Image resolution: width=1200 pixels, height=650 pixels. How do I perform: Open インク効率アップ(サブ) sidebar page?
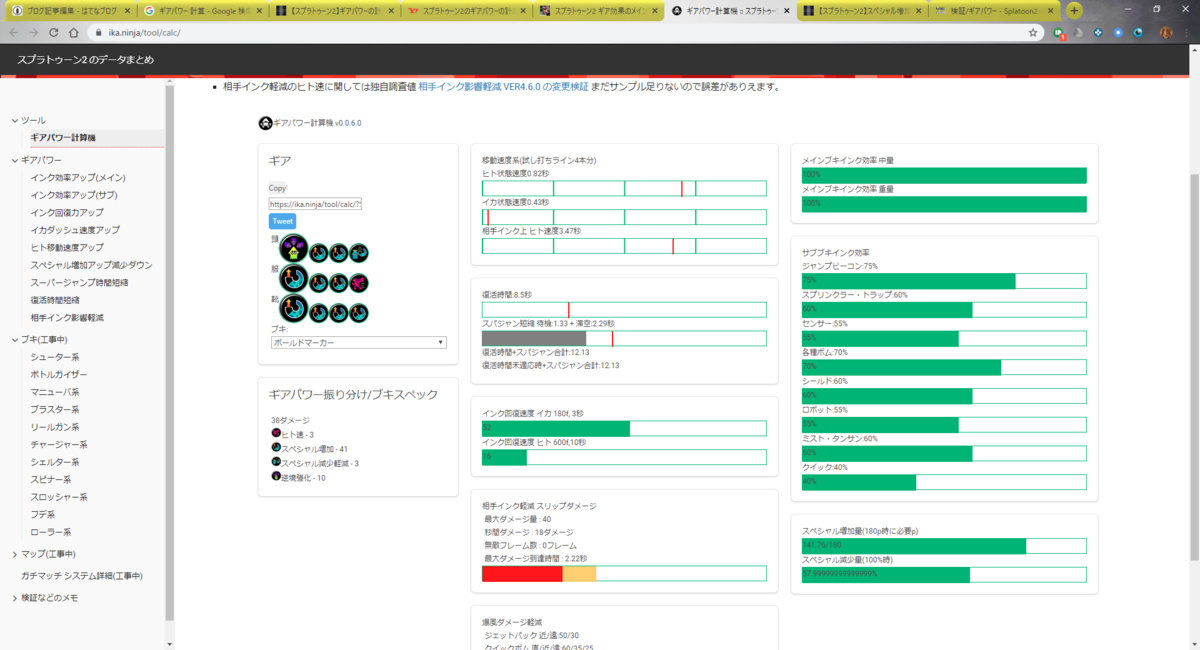[x=74, y=195]
